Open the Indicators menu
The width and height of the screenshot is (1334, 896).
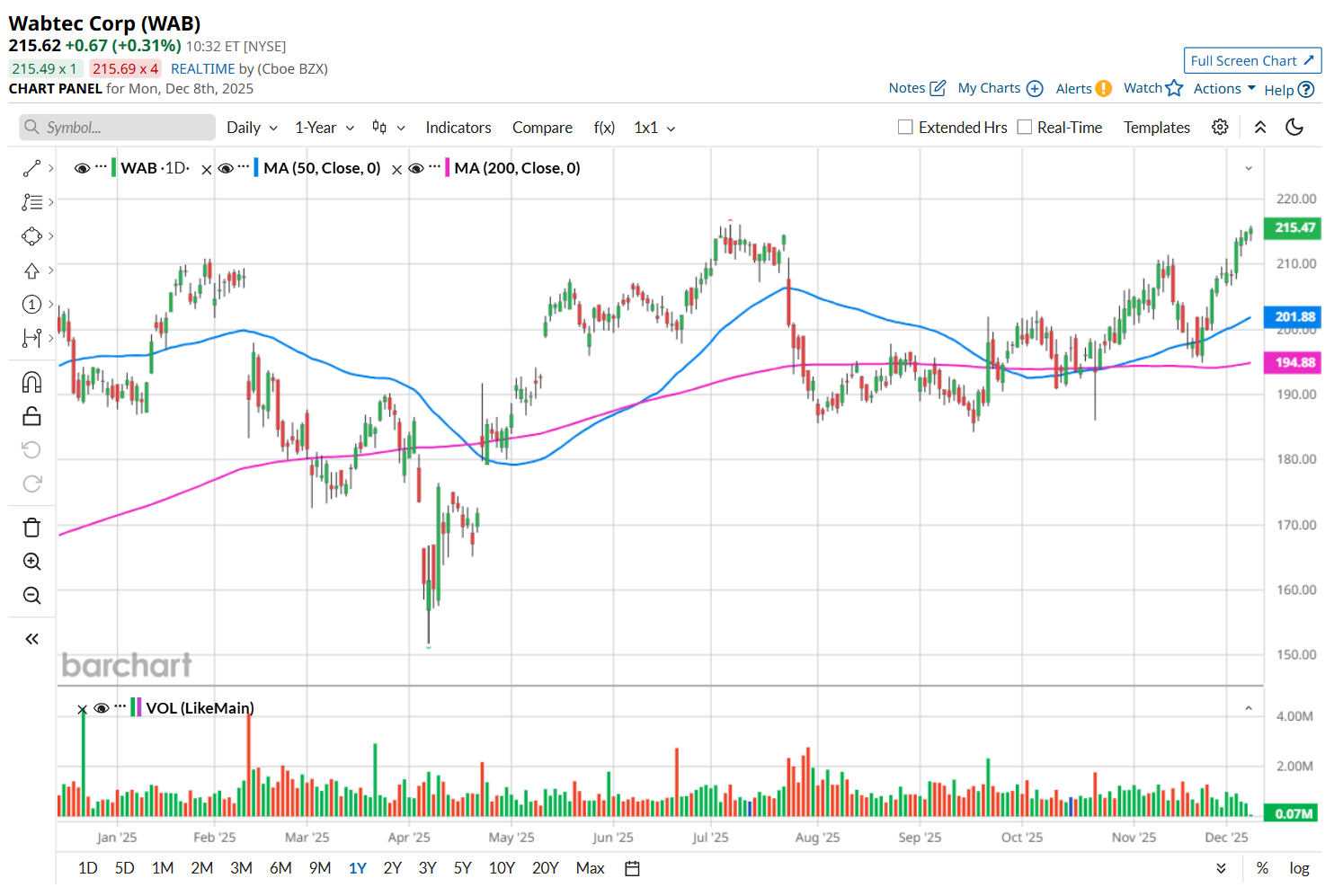tap(458, 128)
